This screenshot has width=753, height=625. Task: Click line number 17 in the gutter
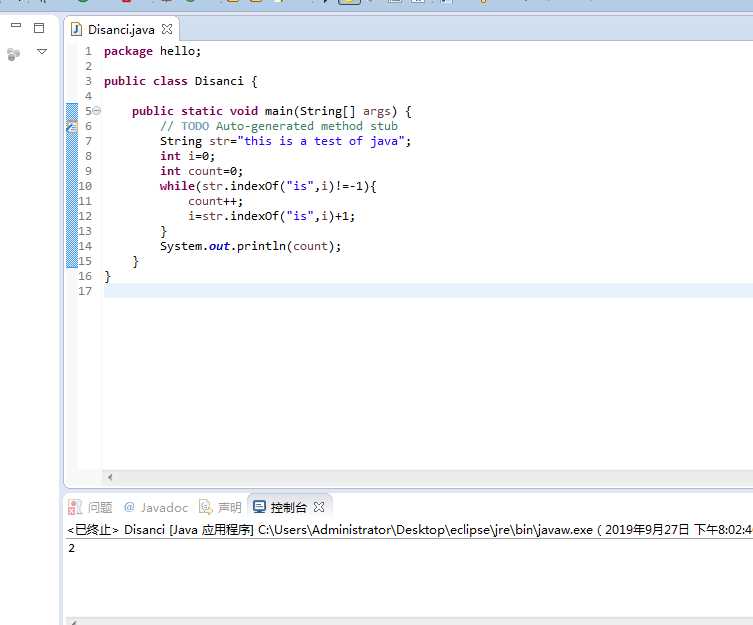click(85, 291)
